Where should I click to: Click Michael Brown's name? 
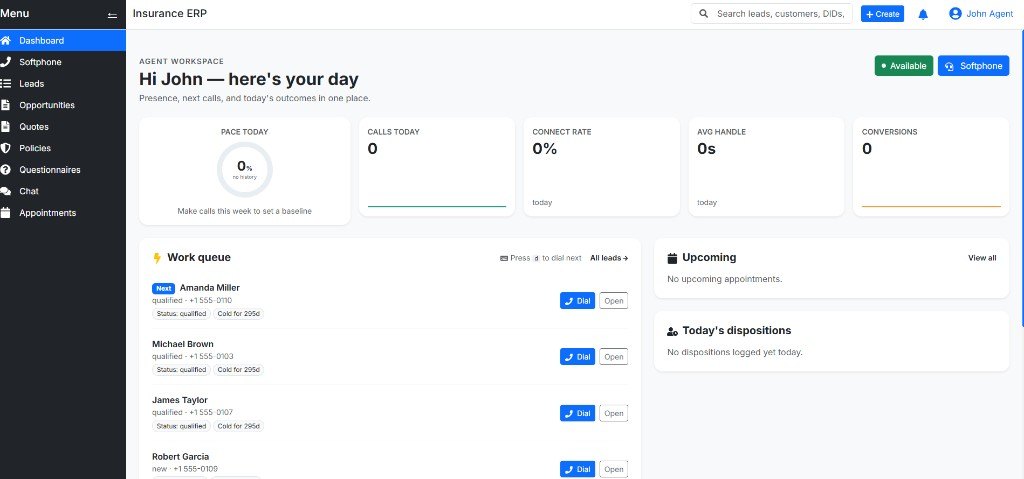183,344
